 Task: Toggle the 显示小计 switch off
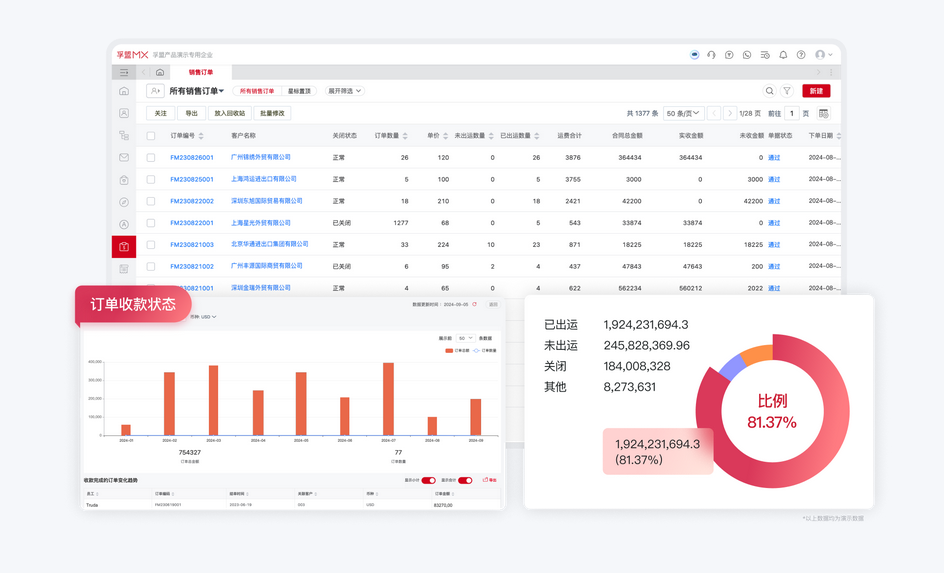point(428,480)
